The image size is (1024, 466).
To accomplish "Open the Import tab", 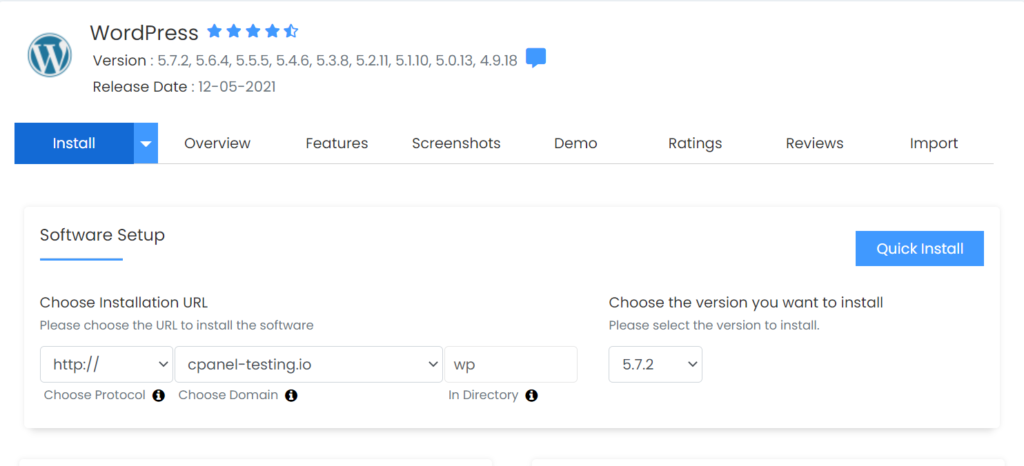I will pyautogui.click(x=934, y=143).
